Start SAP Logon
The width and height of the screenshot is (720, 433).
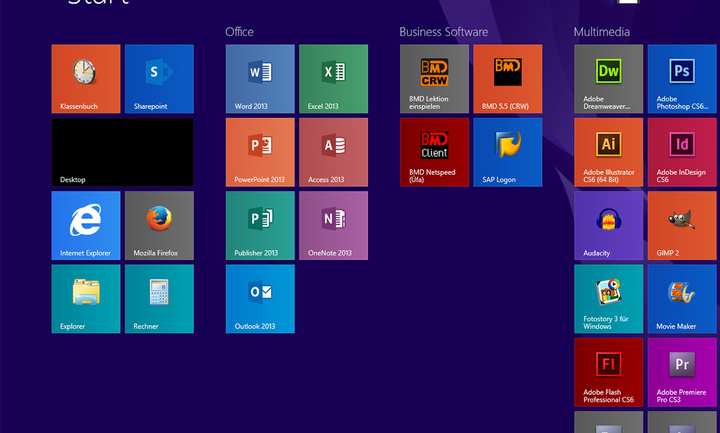pos(508,152)
